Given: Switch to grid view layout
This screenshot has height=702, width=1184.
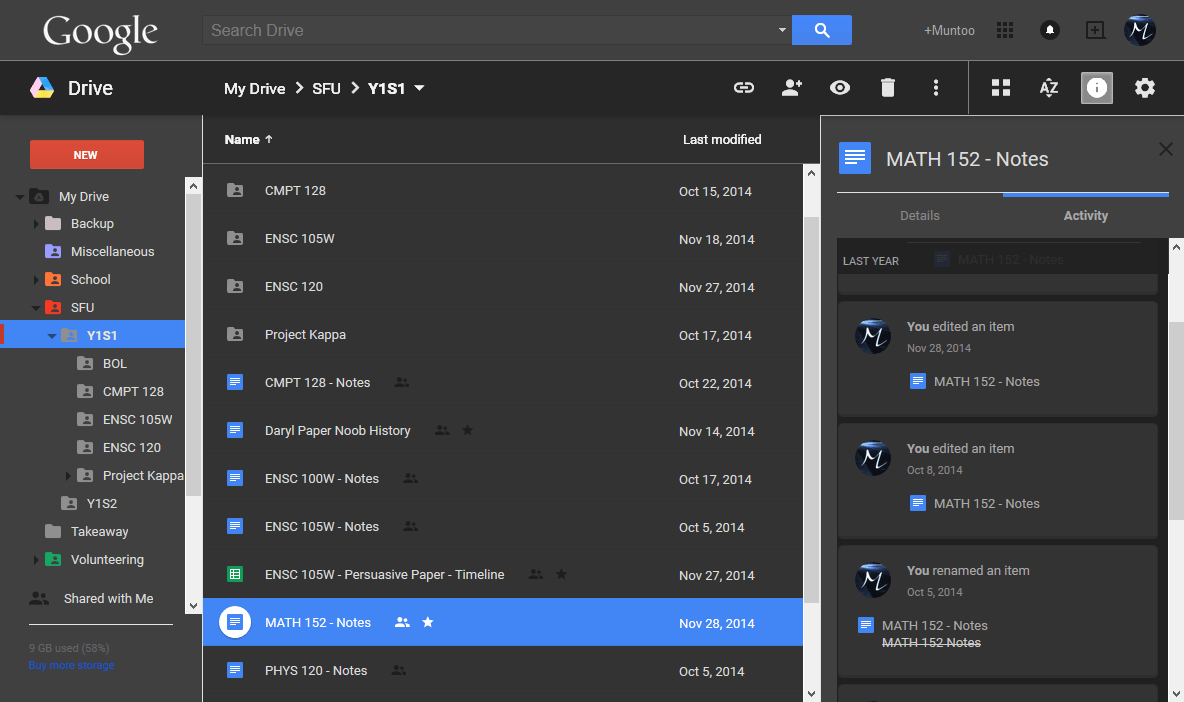Looking at the screenshot, I should pyautogui.click(x=1000, y=88).
